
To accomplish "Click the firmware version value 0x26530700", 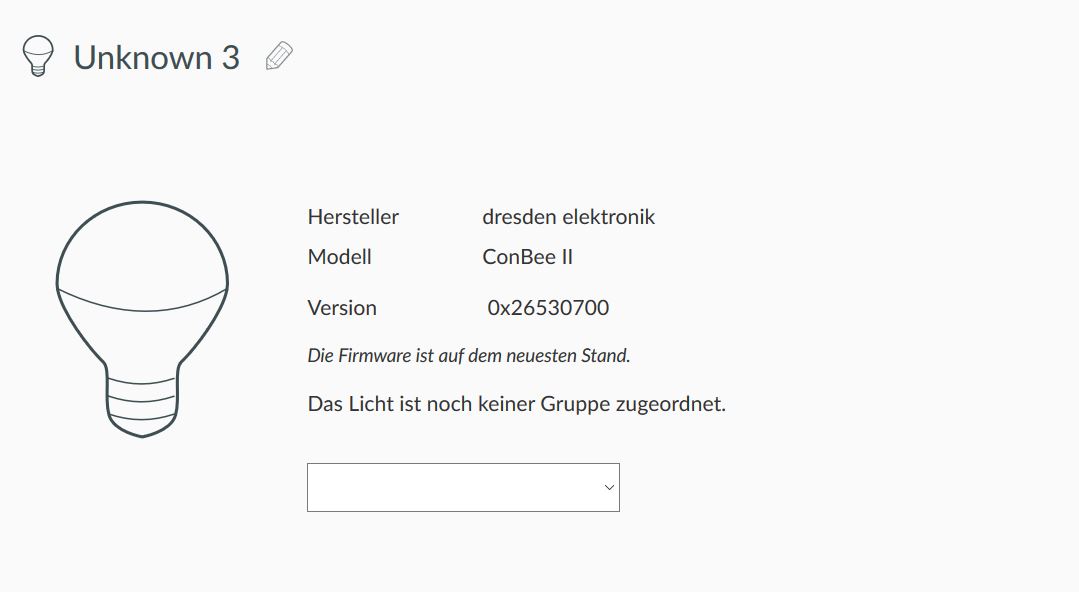I will [548, 308].
